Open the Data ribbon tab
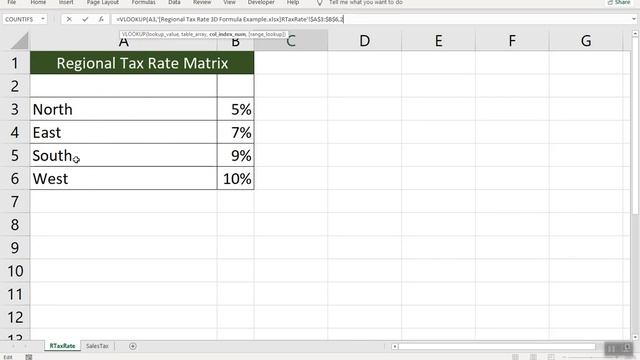 pos(174,2)
